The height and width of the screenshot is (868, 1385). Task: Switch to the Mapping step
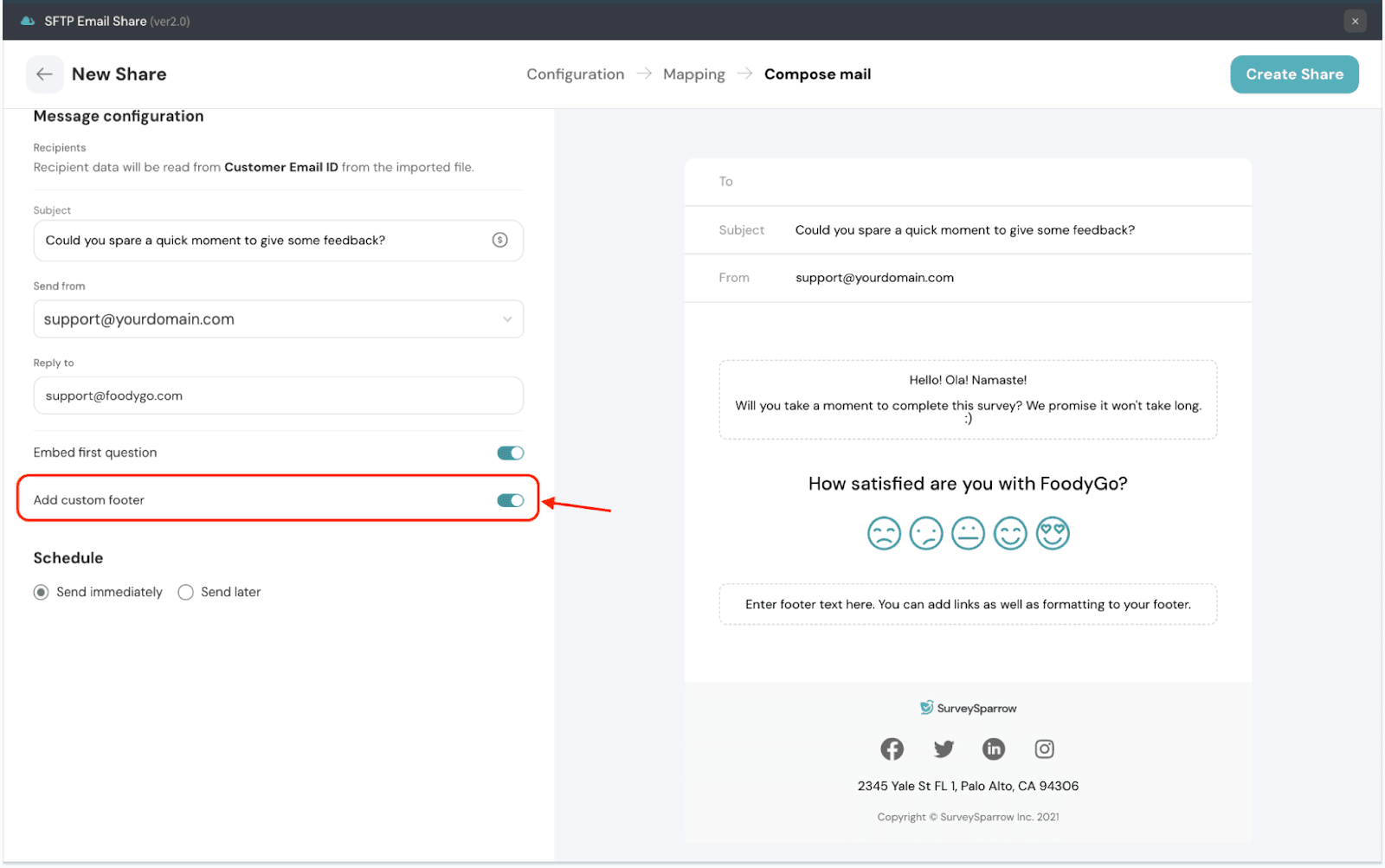[693, 74]
